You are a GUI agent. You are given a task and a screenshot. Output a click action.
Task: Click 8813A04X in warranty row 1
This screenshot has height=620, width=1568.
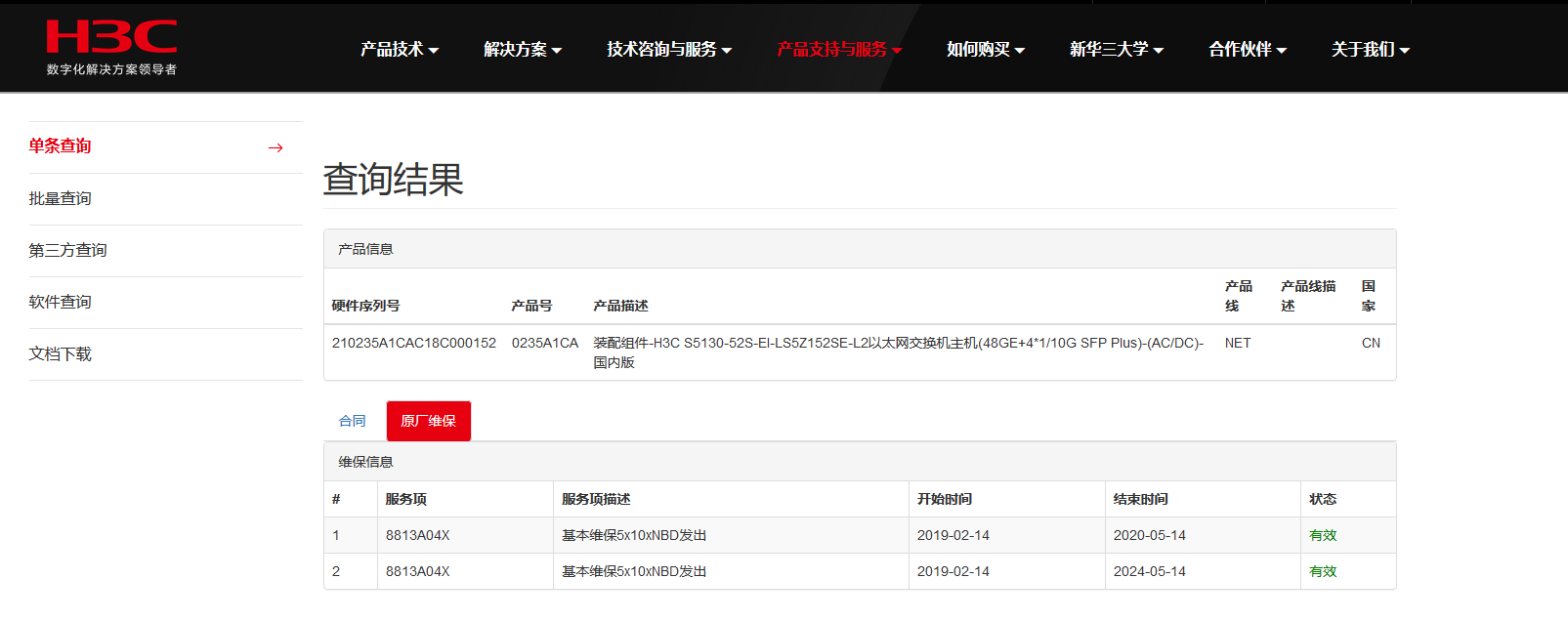(x=418, y=535)
